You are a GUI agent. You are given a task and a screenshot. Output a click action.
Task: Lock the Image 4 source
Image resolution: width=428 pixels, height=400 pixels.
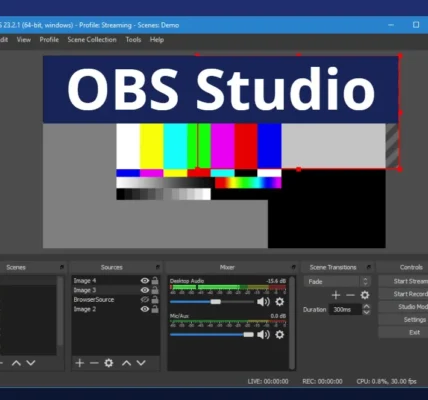pos(155,281)
